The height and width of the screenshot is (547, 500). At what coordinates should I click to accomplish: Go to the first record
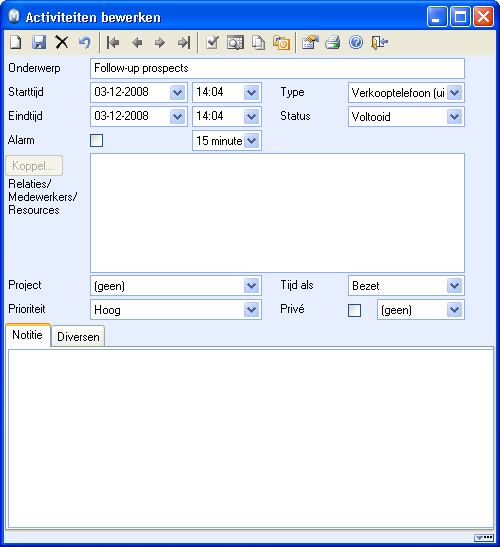tap(113, 43)
